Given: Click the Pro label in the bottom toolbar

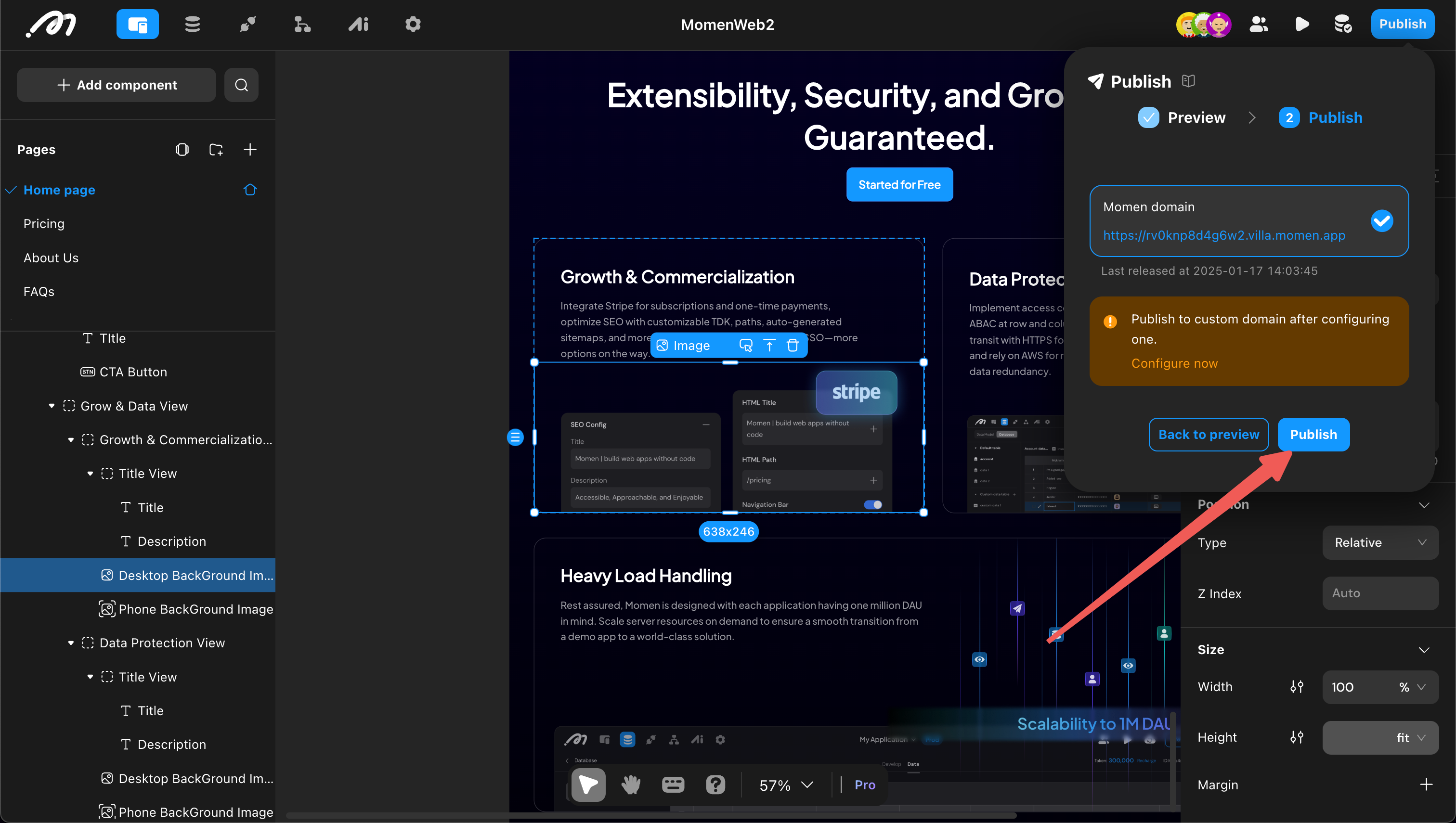Looking at the screenshot, I should click(x=865, y=784).
